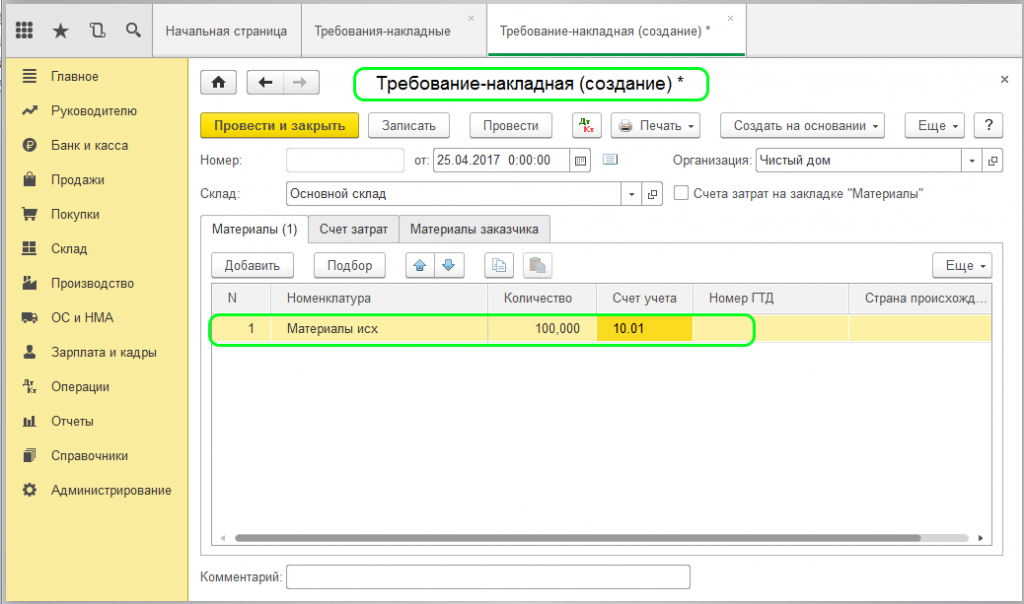The height and width of the screenshot is (604, 1024).
Task: Copy the selected row icon
Action: point(500,265)
